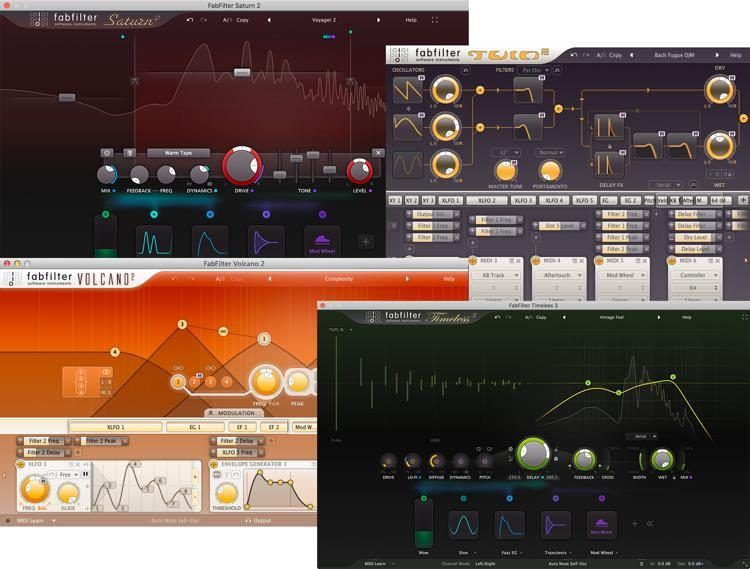Open XLFO 1 Free sync dropdown in Volcano 2

coord(69,474)
